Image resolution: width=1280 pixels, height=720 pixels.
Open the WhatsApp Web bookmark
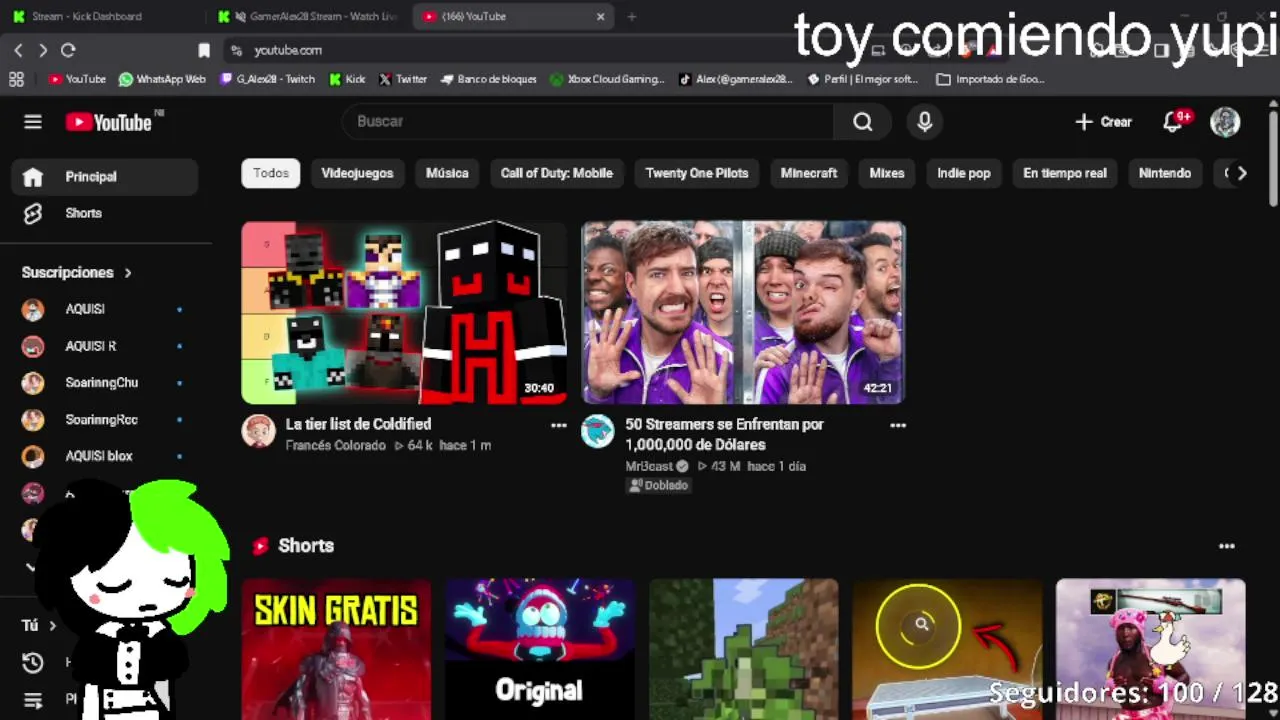coord(162,79)
